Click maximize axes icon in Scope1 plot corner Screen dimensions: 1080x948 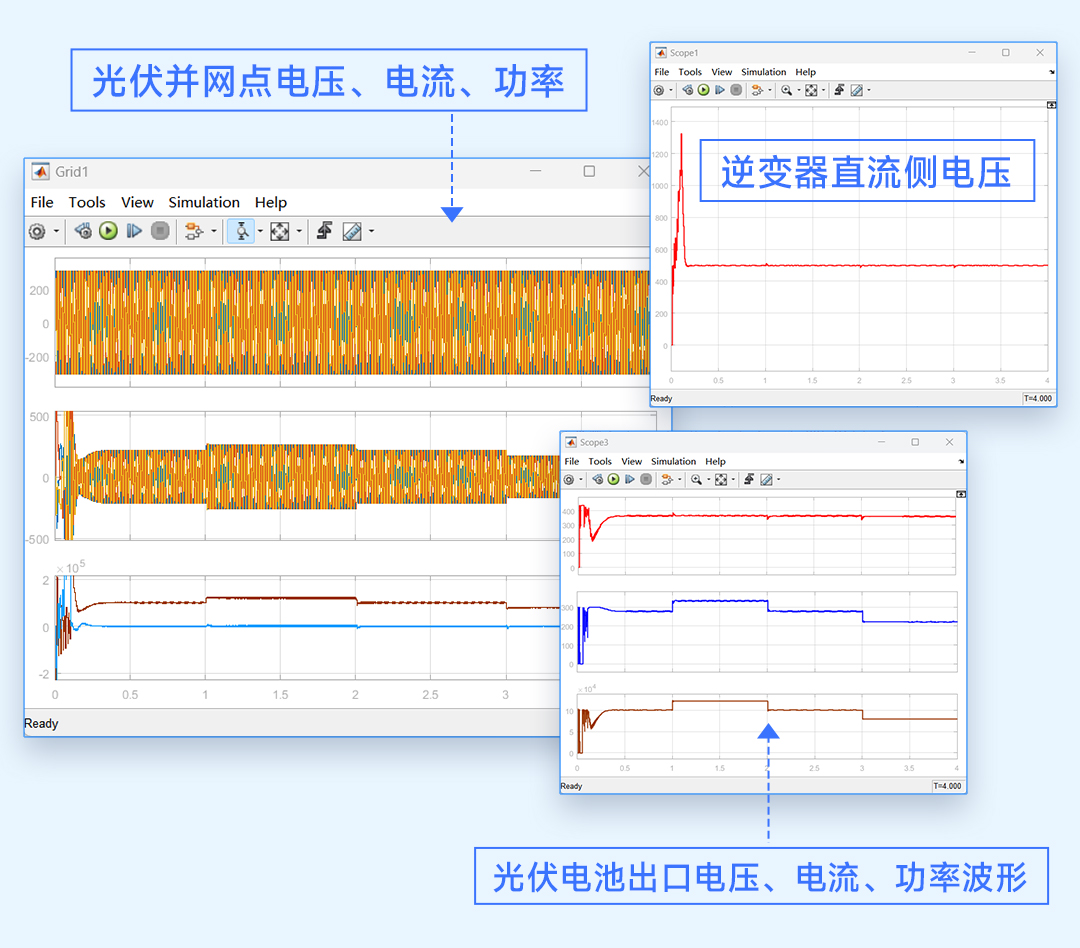[x=1052, y=105]
